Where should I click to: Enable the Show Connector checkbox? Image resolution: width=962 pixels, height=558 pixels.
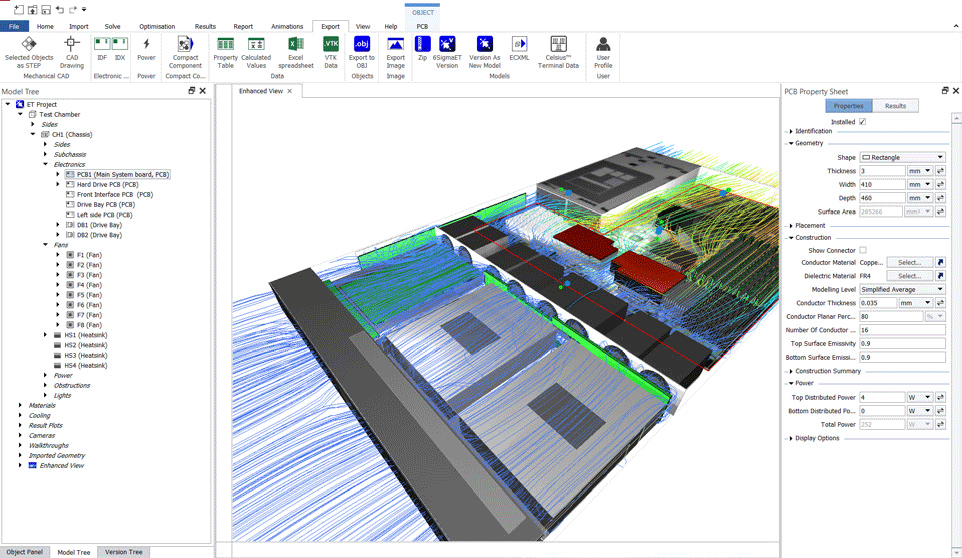pos(862,250)
